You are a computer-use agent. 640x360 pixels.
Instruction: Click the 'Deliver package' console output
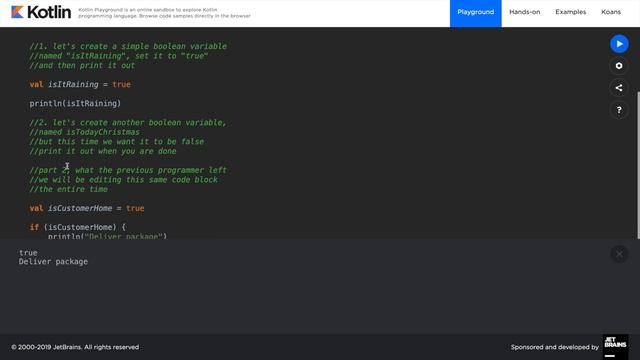click(53, 262)
